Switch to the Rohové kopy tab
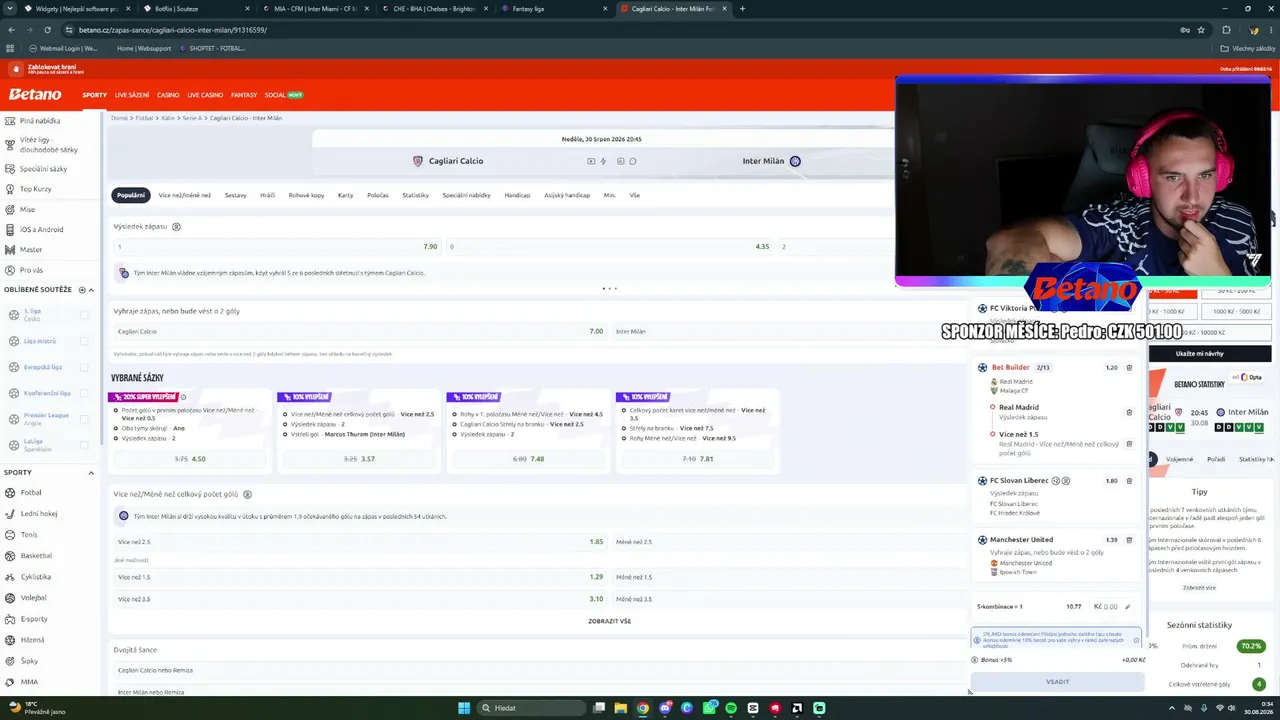The image size is (1280, 720). (x=306, y=195)
